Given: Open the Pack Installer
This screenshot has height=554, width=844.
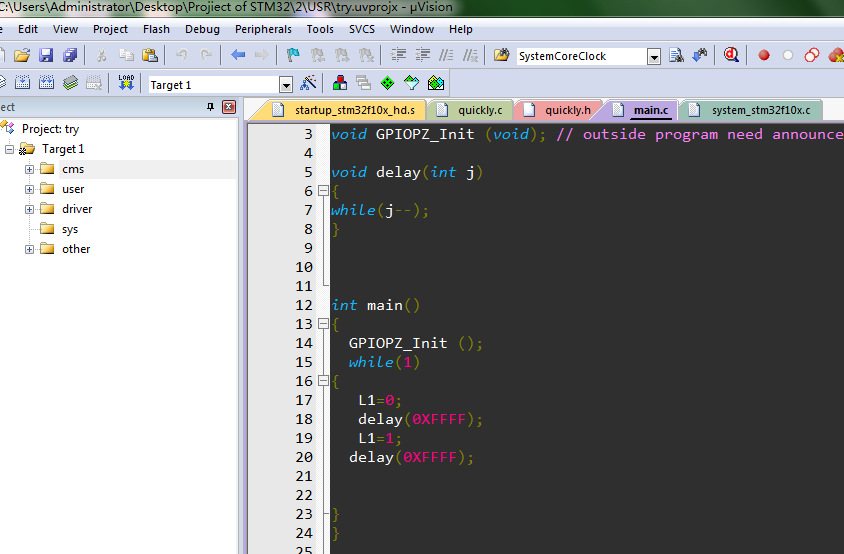Looking at the screenshot, I should (436, 83).
